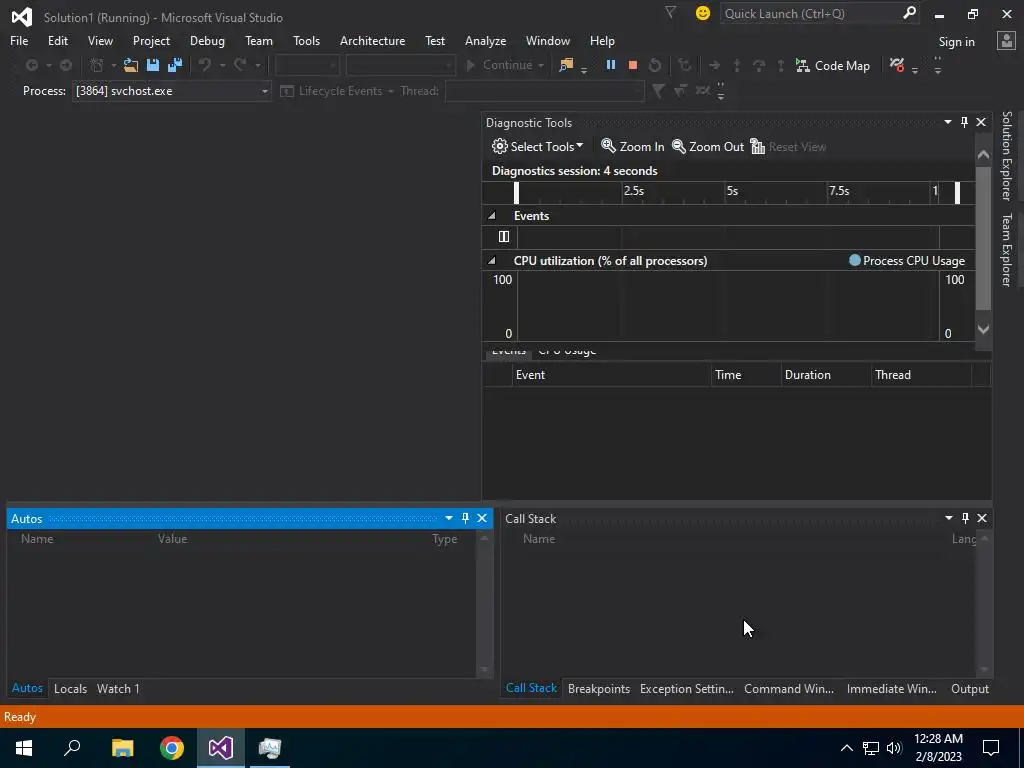Image resolution: width=1024 pixels, height=768 pixels.
Task: Click the Save All toolbar icon
Action: coord(175,65)
